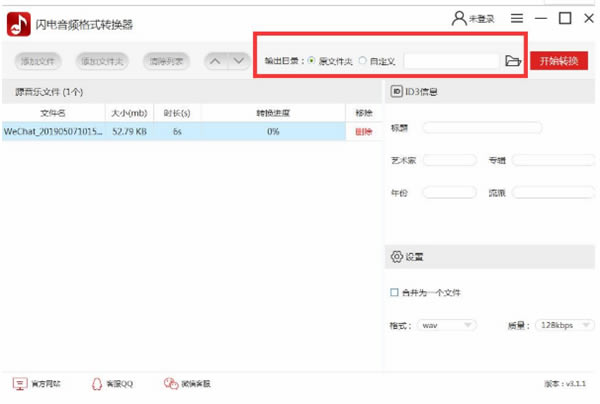Click the 时长(s) column header
The image size is (600, 404).
point(177,113)
